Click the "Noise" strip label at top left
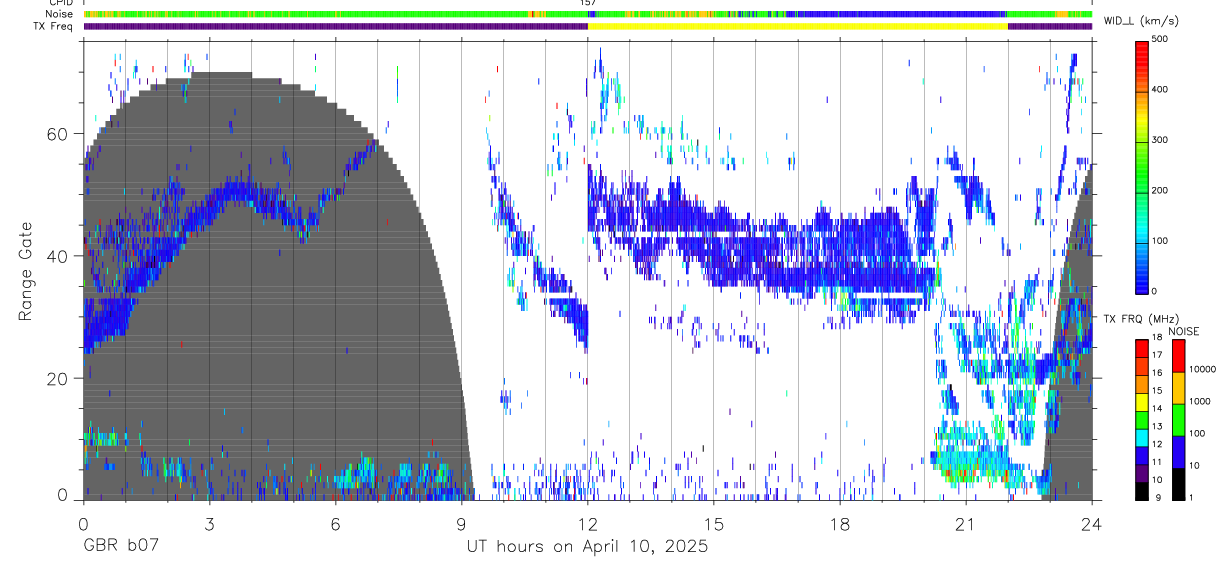 [59, 14]
